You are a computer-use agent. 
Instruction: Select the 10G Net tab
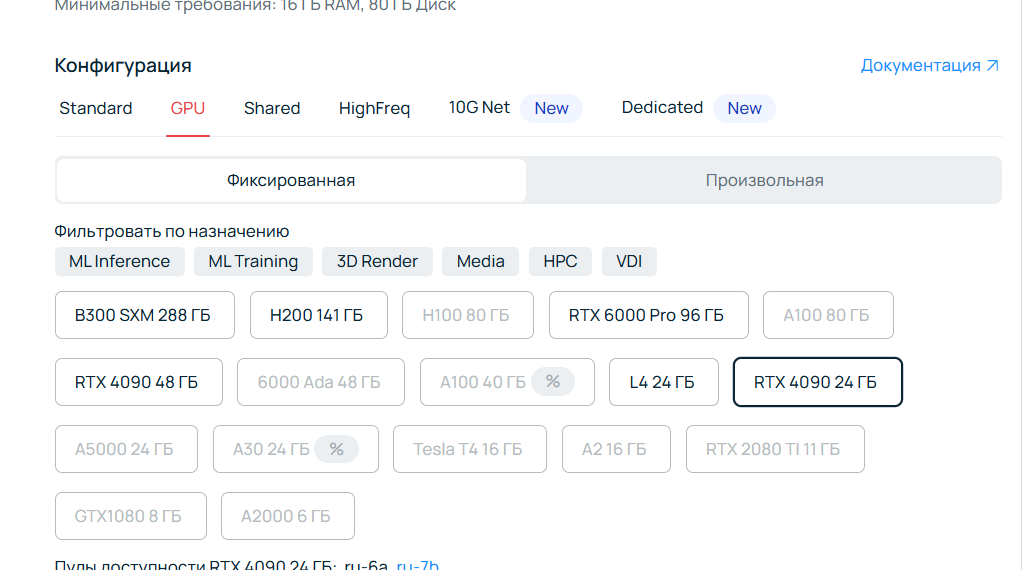click(x=479, y=107)
